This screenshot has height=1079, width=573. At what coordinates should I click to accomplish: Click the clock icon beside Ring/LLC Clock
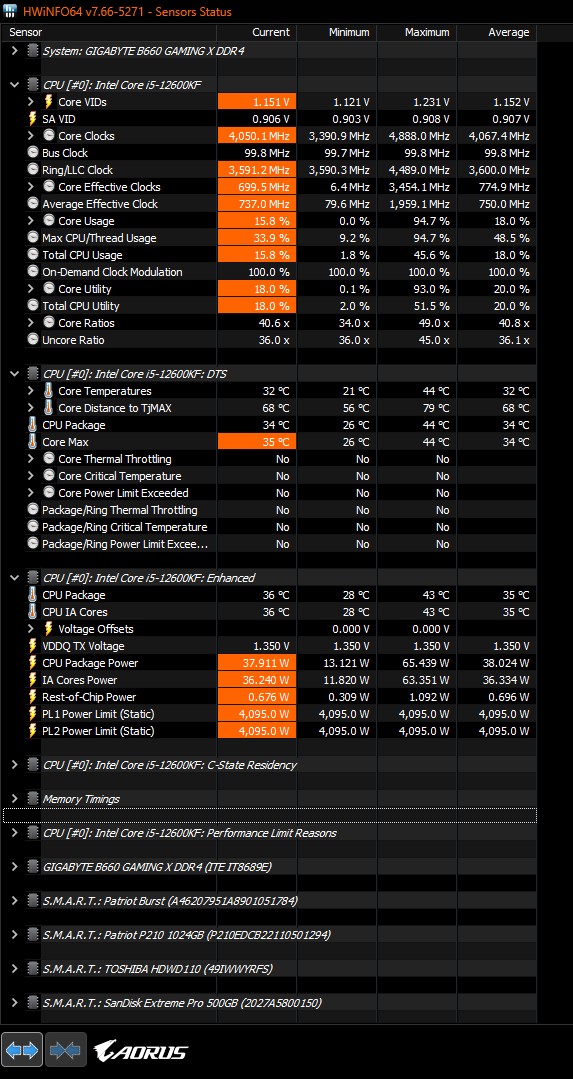(x=32, y=169)
